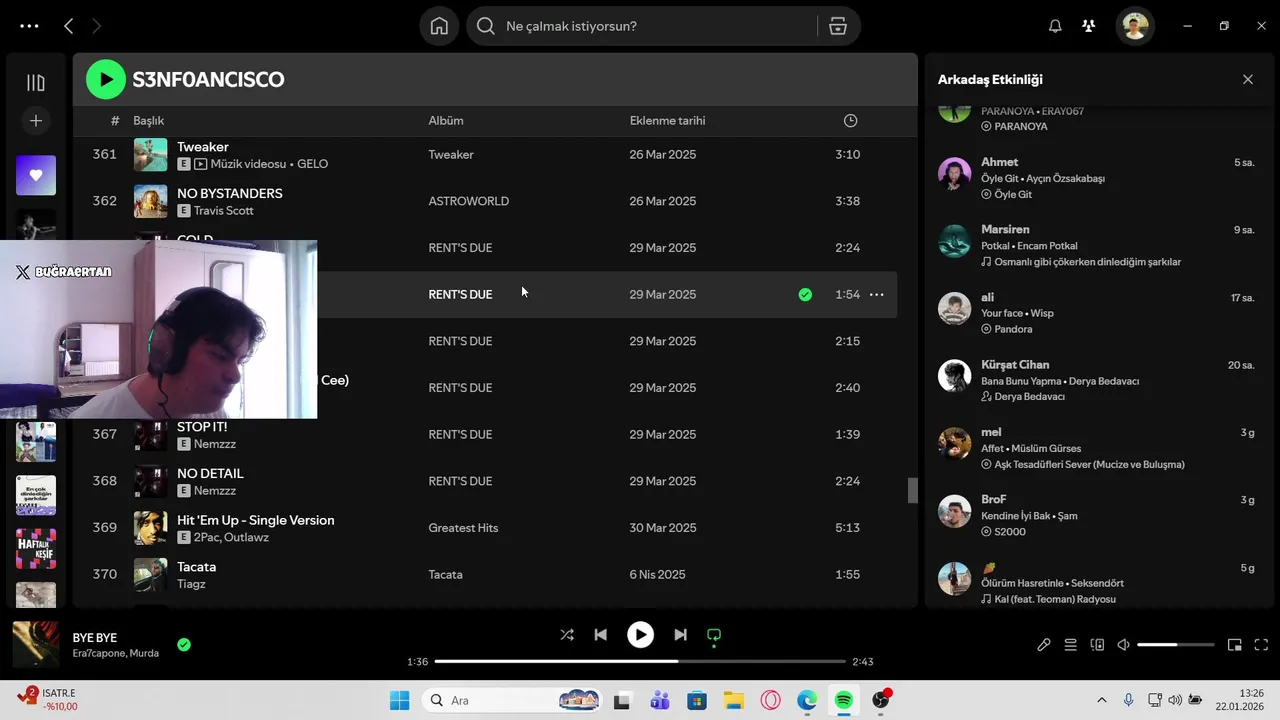Collapse the Your Library sidebar icon

(x=36, y=83)
